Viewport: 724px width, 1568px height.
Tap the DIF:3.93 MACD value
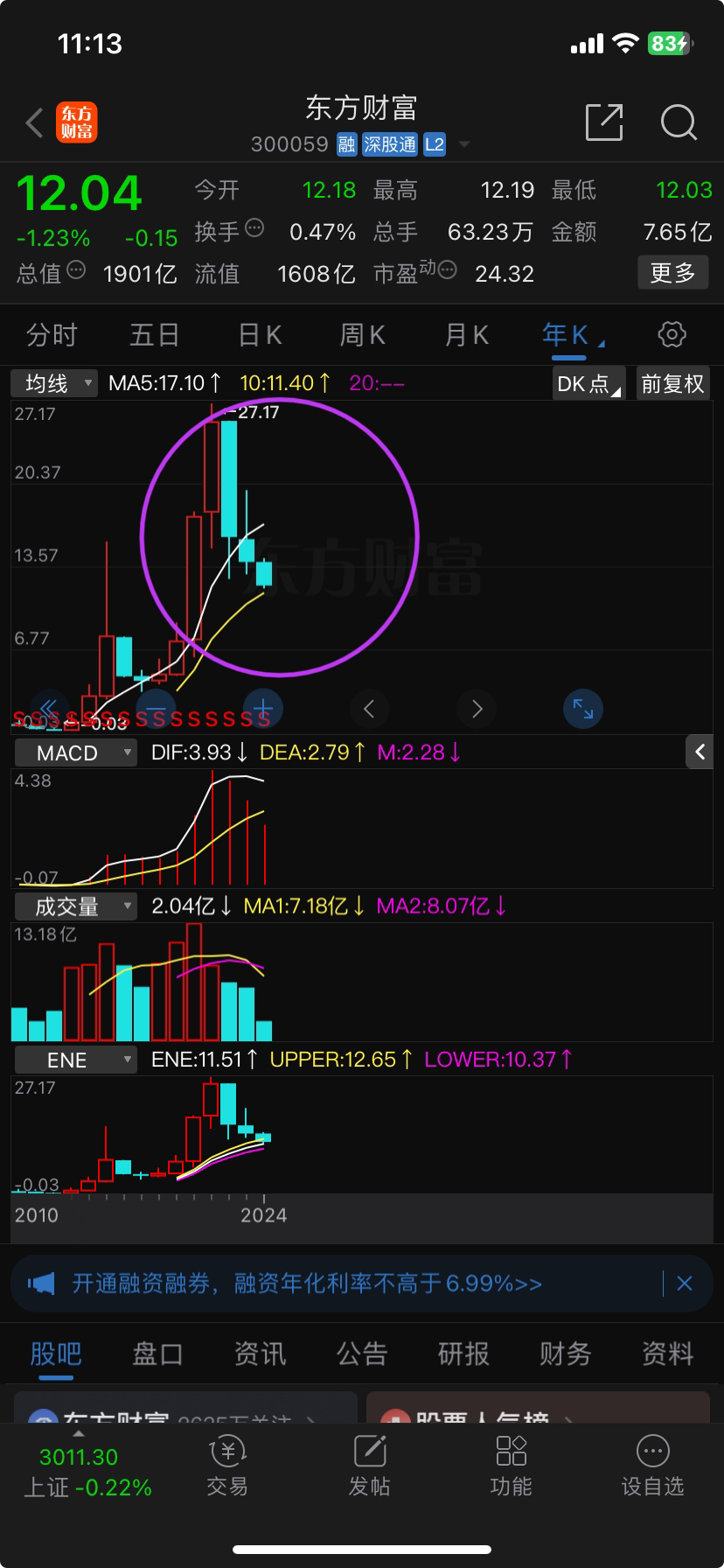pos(199,752)
